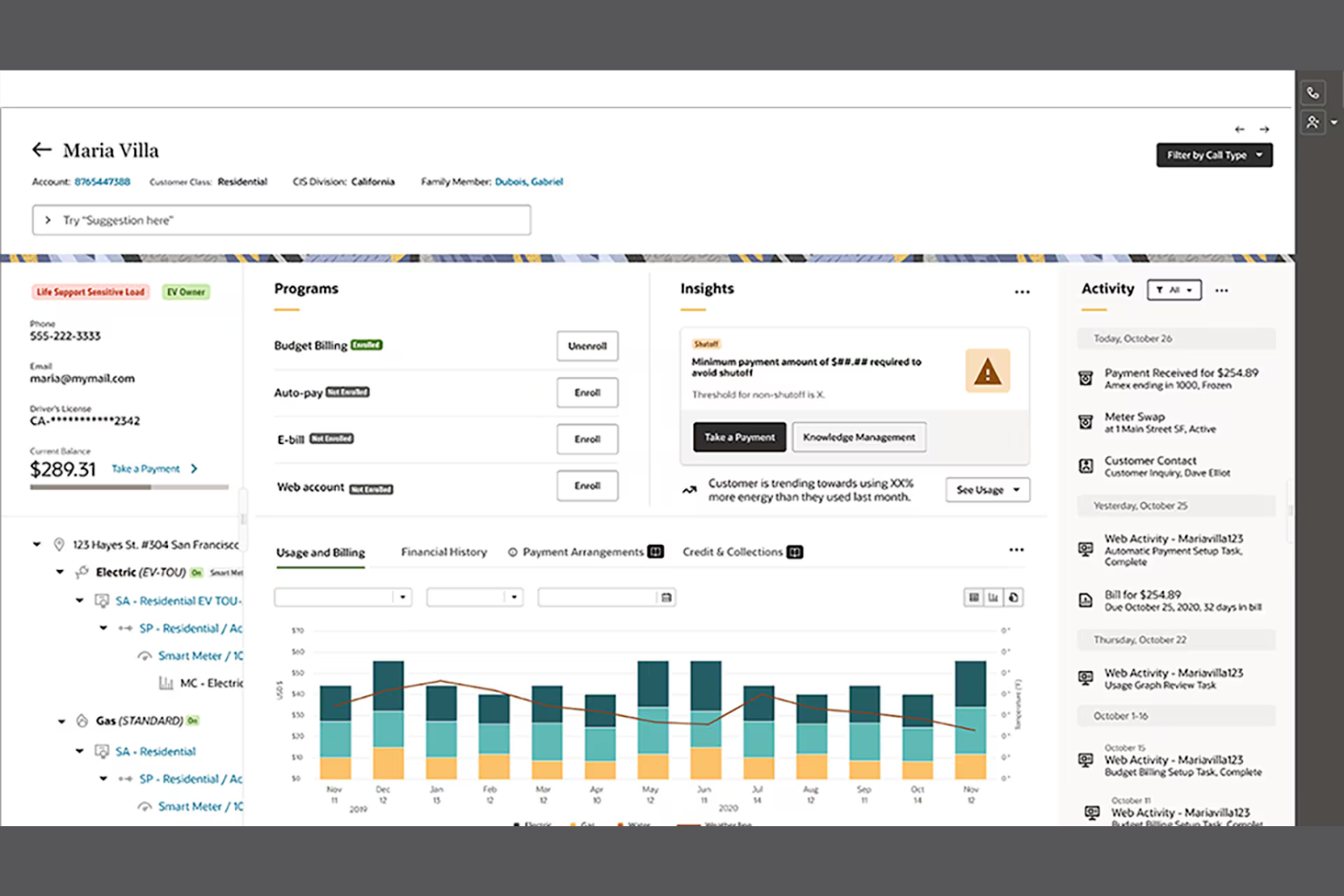
Task: Open the phone icon in the right toolbar
Action: (1313, 92)
